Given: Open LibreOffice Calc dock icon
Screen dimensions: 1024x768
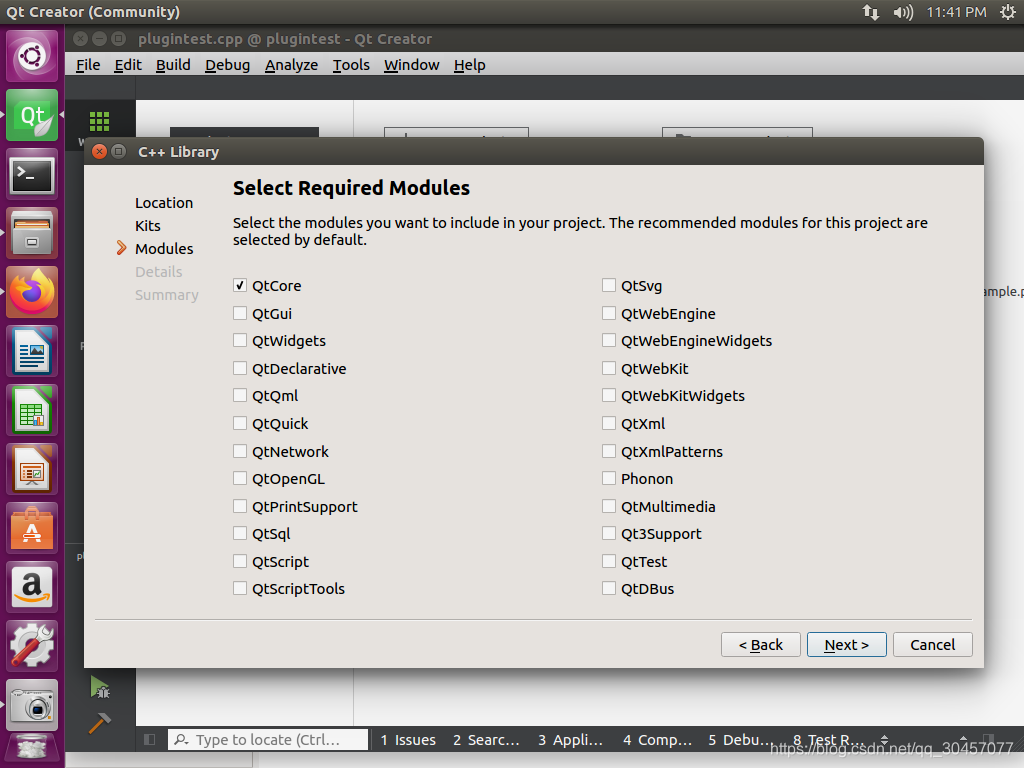Looking at the screenshot, I should [x=32, y=410].
